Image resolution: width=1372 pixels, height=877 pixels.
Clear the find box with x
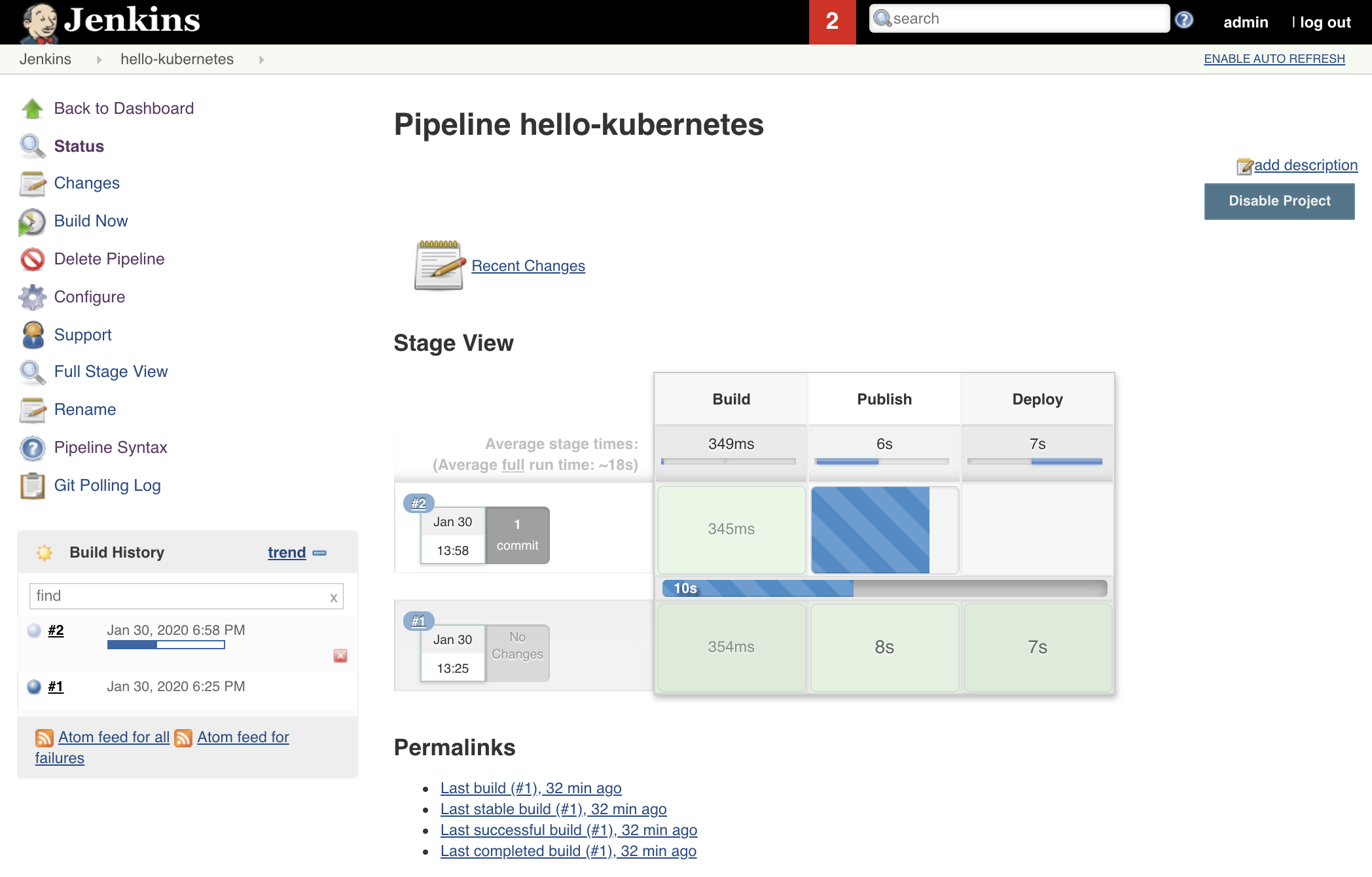pyautogui.click(x=334, y=597)
